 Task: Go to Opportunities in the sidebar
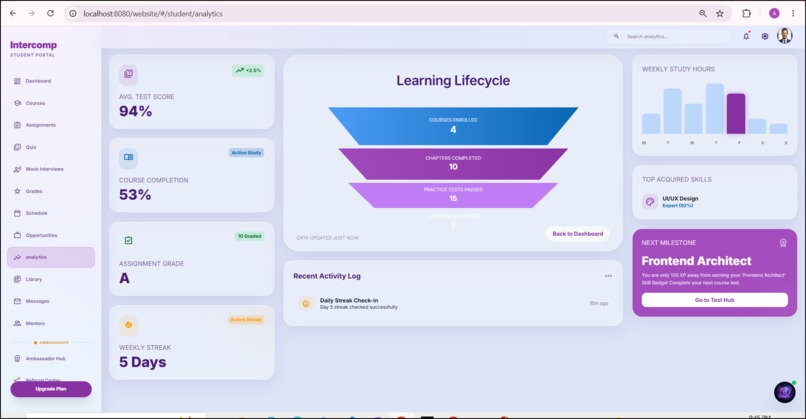[50, 235]
